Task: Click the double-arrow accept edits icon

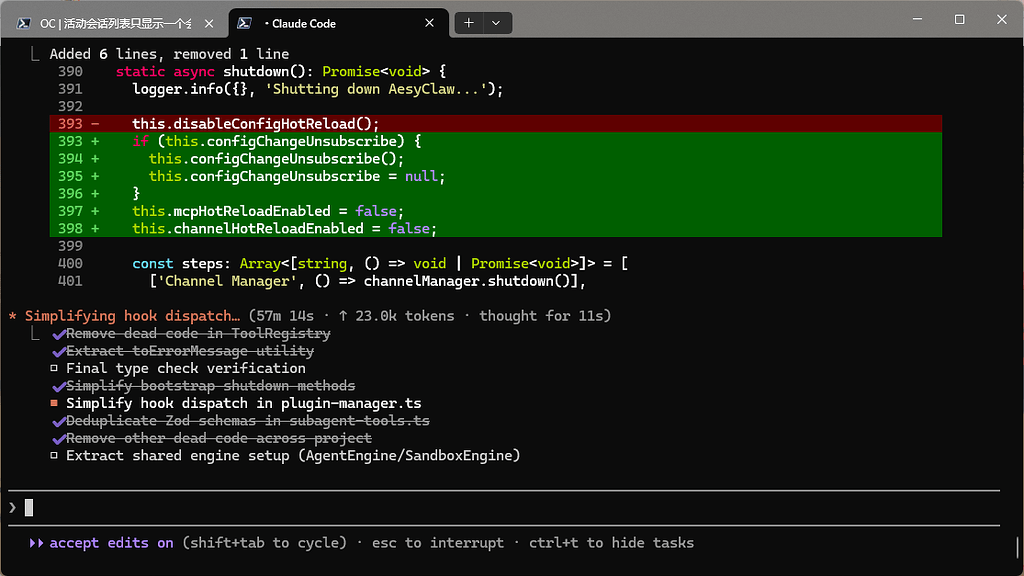Action: (36, 543)
